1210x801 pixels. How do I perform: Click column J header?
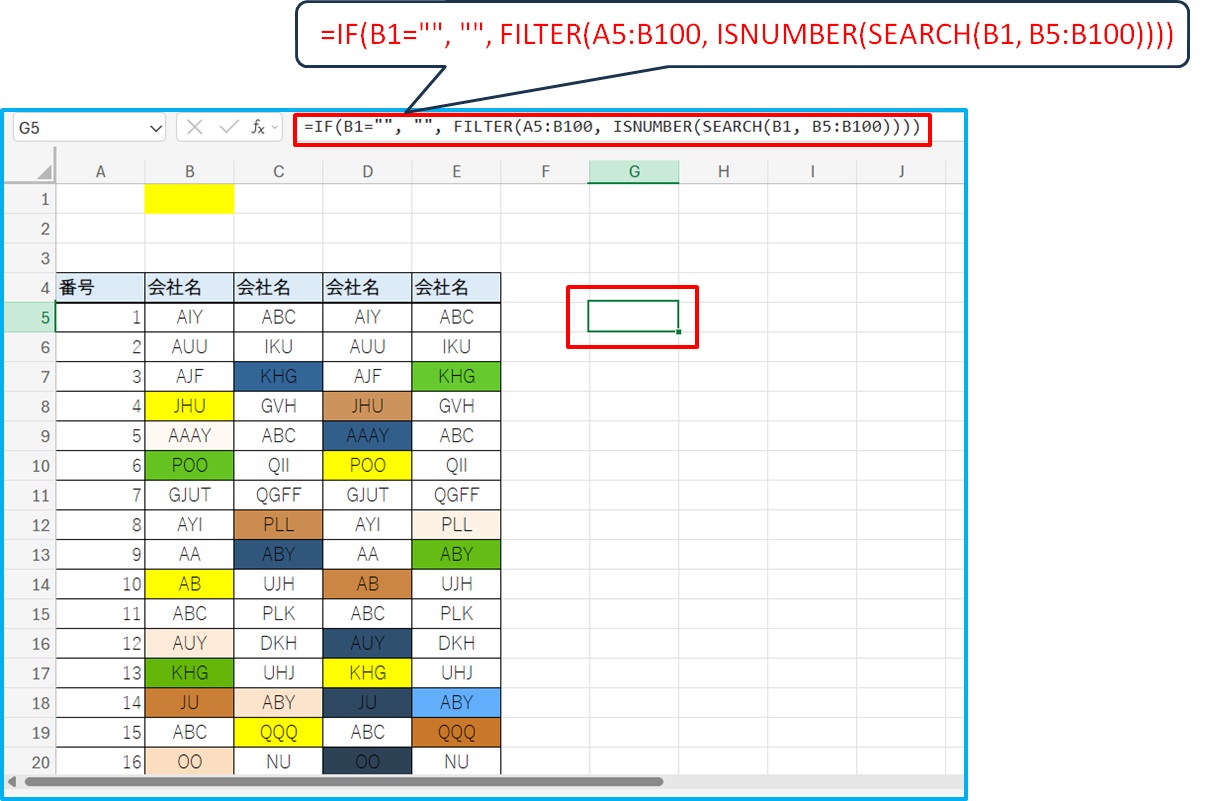(901, 172)
